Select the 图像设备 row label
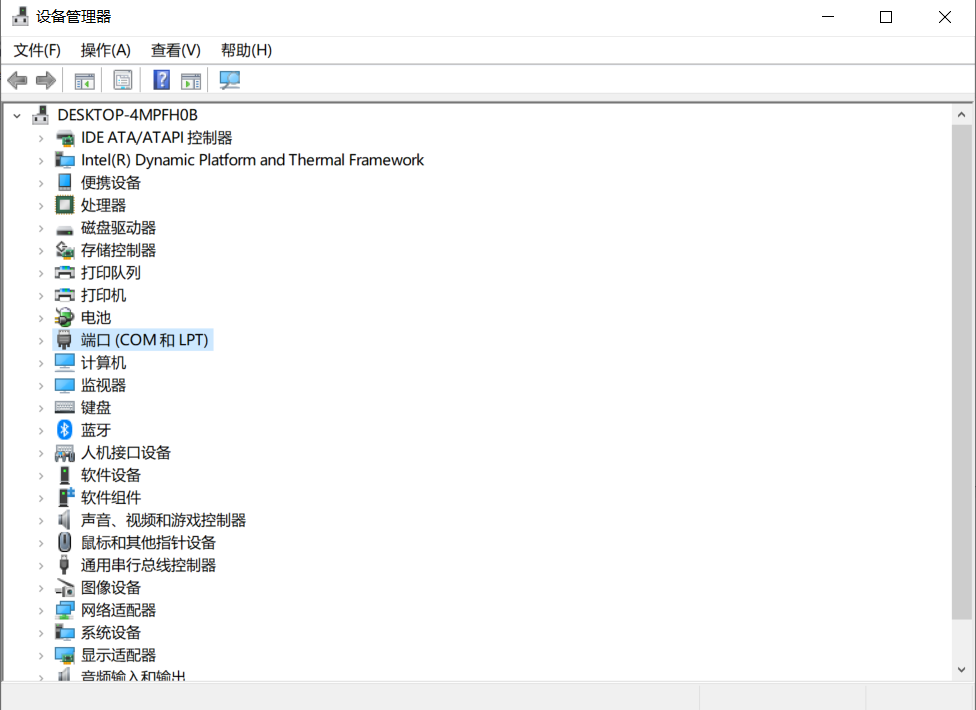 point(111,588)
